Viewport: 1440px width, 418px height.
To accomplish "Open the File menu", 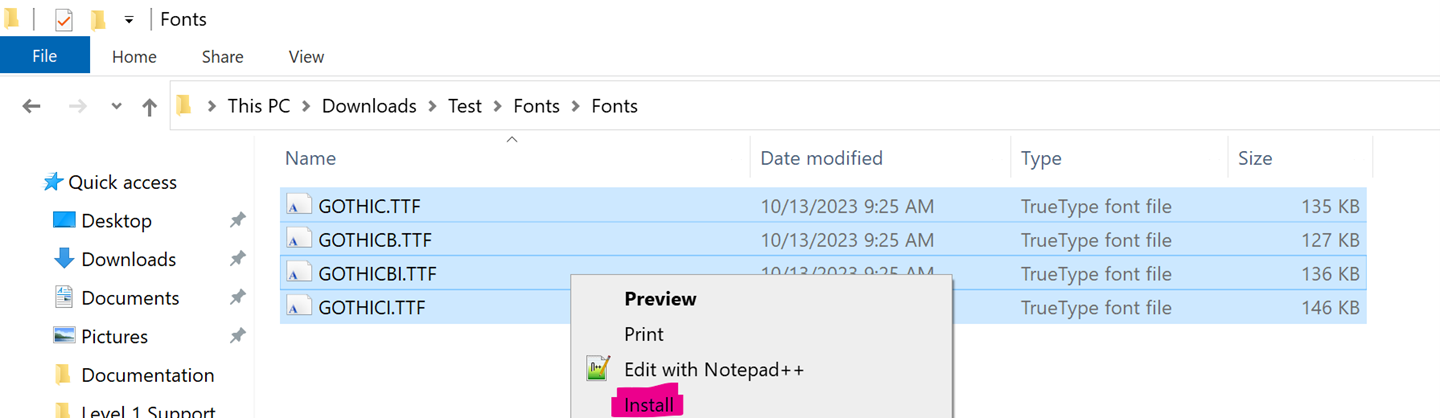I will point(44,56).
